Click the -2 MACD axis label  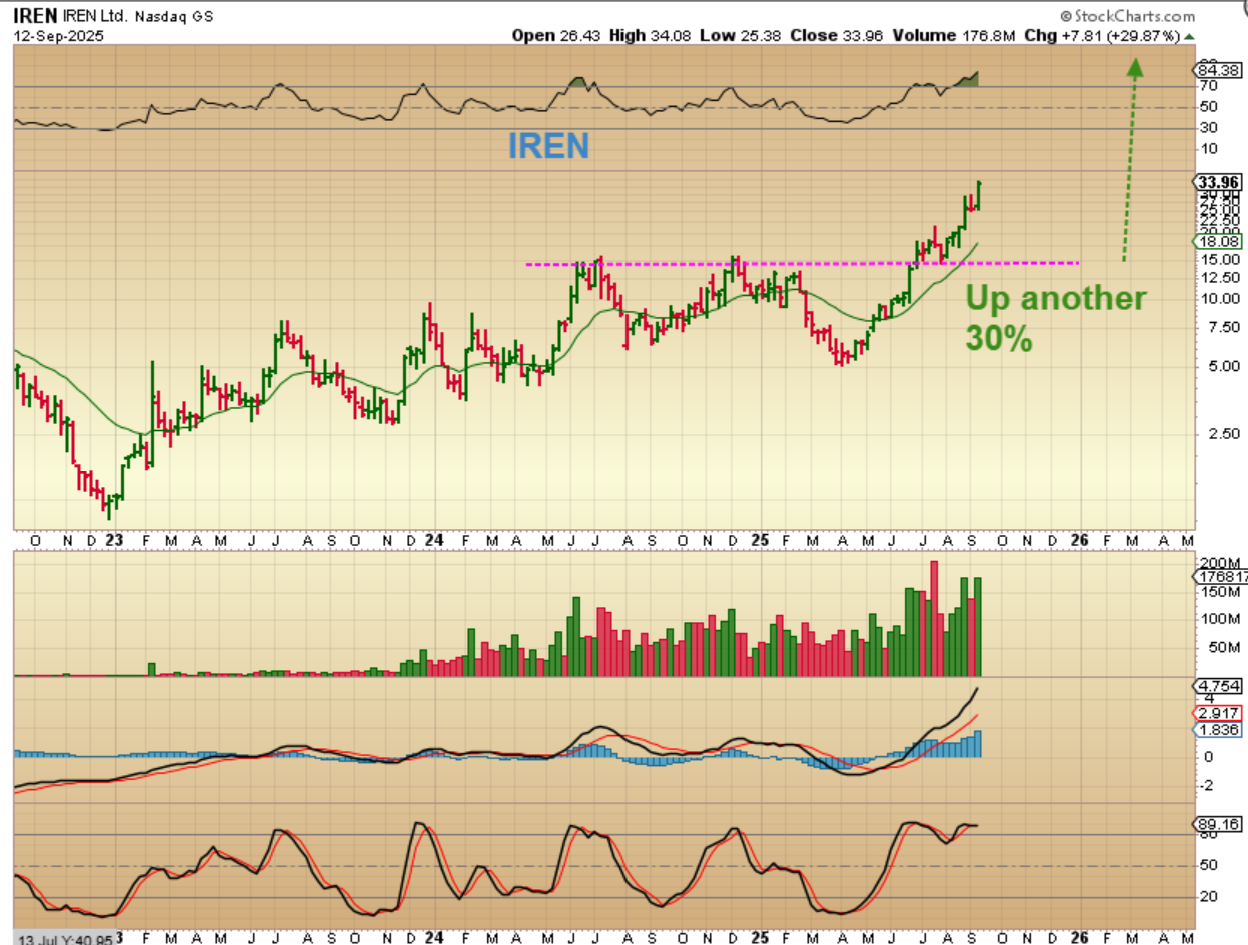pos(1206,785)
